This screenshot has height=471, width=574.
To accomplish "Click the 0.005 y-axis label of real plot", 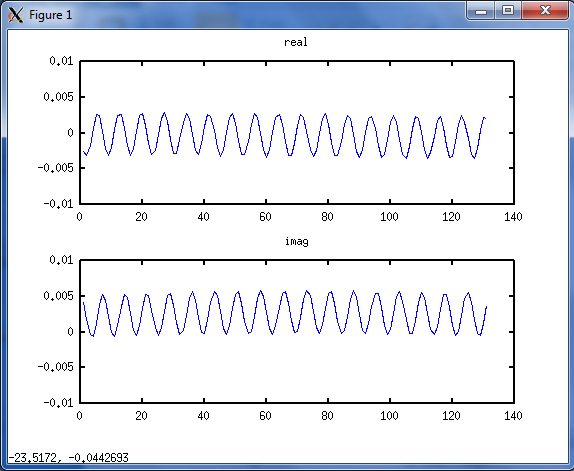I will [x=59, y=97].
